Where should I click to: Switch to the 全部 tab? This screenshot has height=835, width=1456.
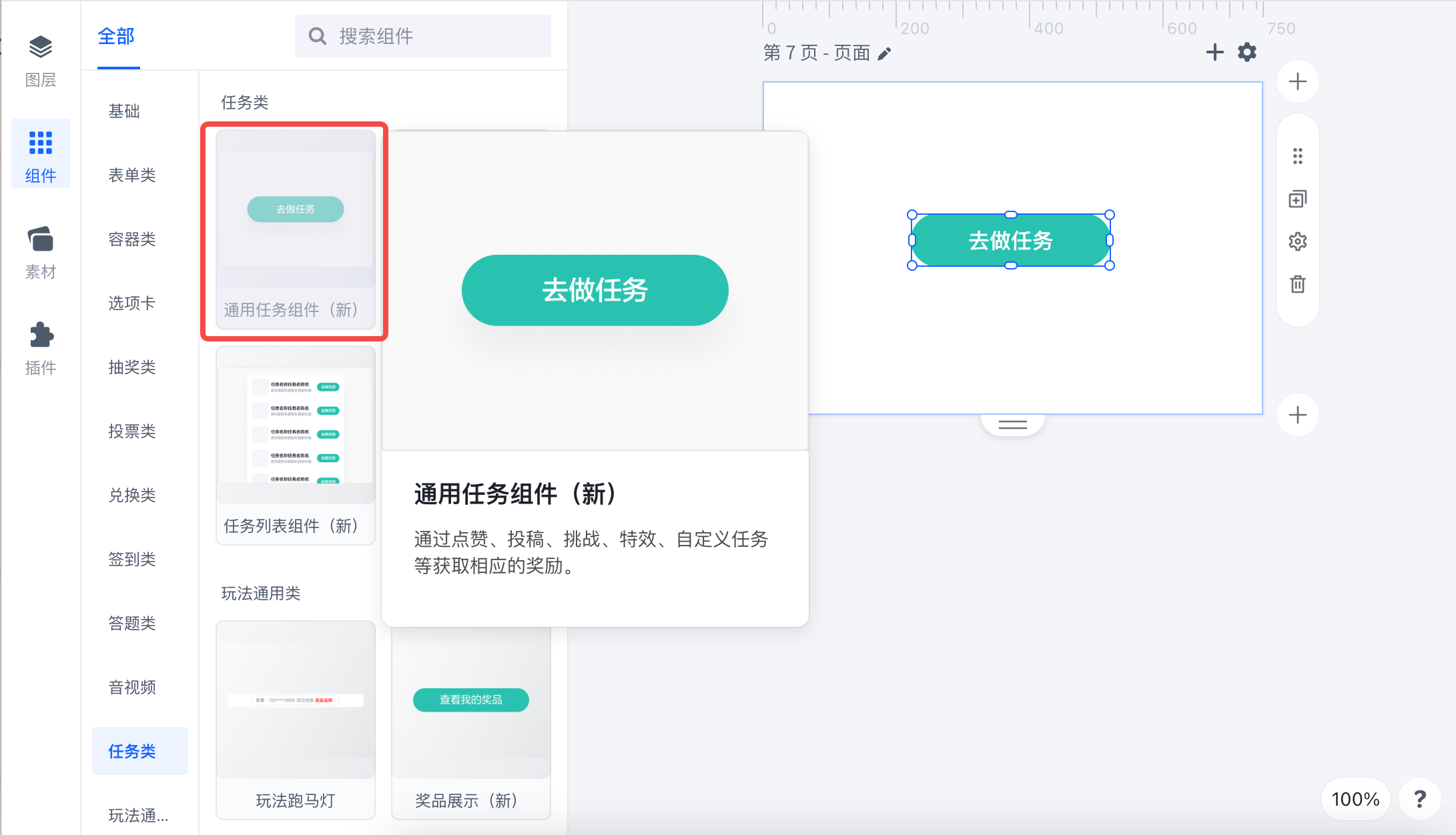117,36
